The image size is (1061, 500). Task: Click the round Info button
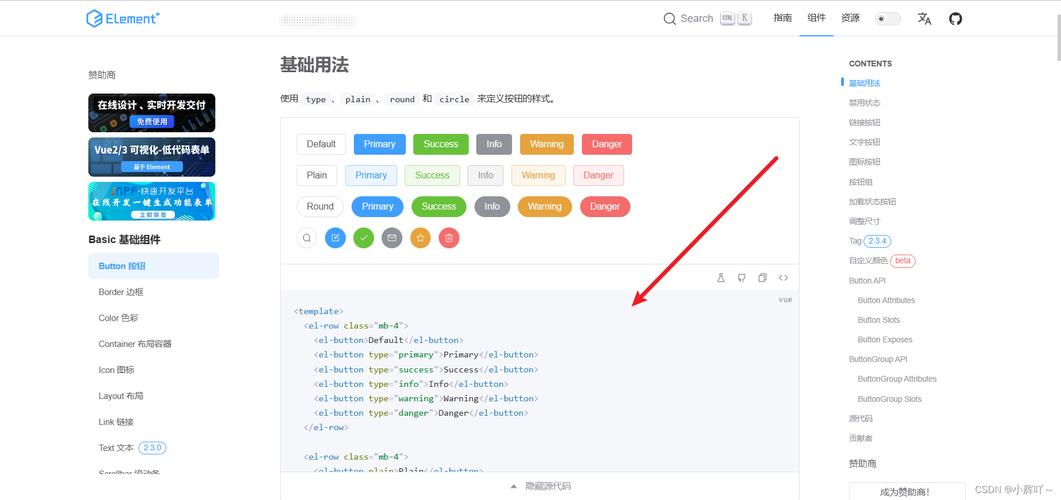[493, 206]
